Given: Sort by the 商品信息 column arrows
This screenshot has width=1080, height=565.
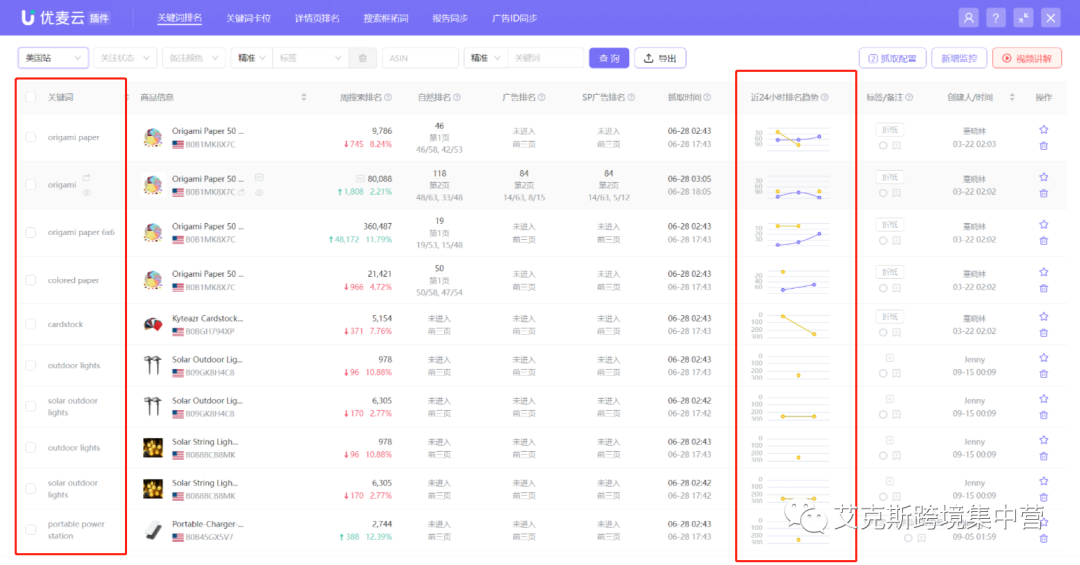Looking at the screenshot, I should (304, 97).
